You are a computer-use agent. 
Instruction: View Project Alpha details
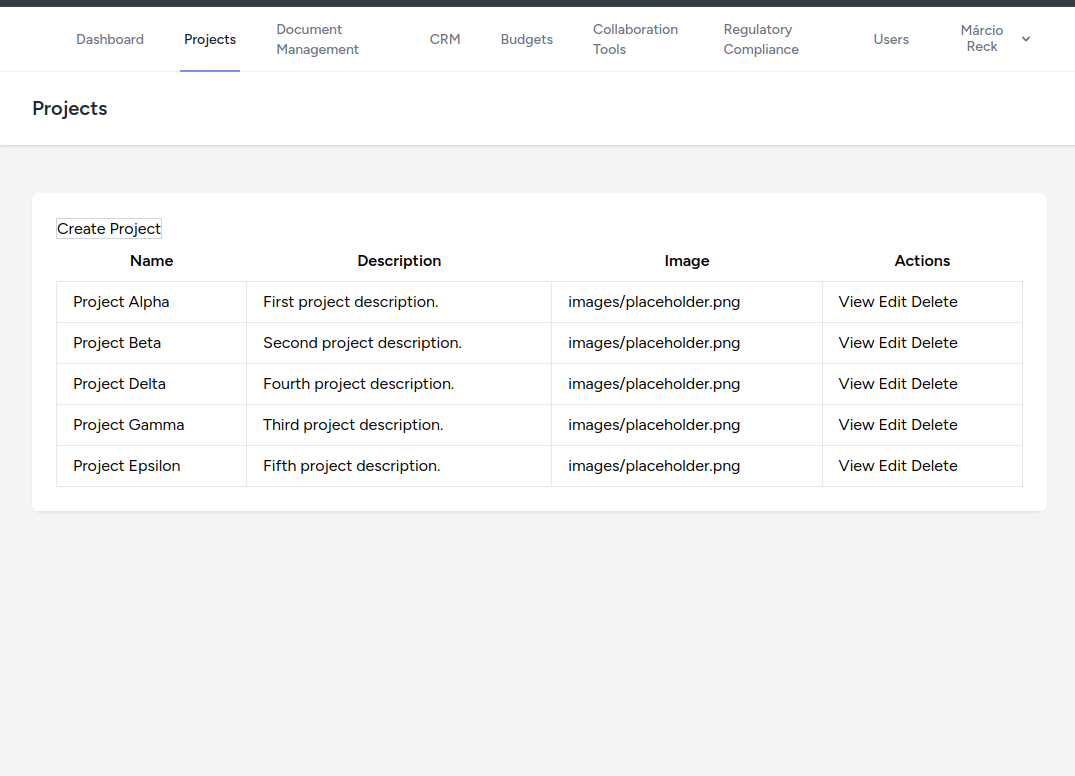856,302
